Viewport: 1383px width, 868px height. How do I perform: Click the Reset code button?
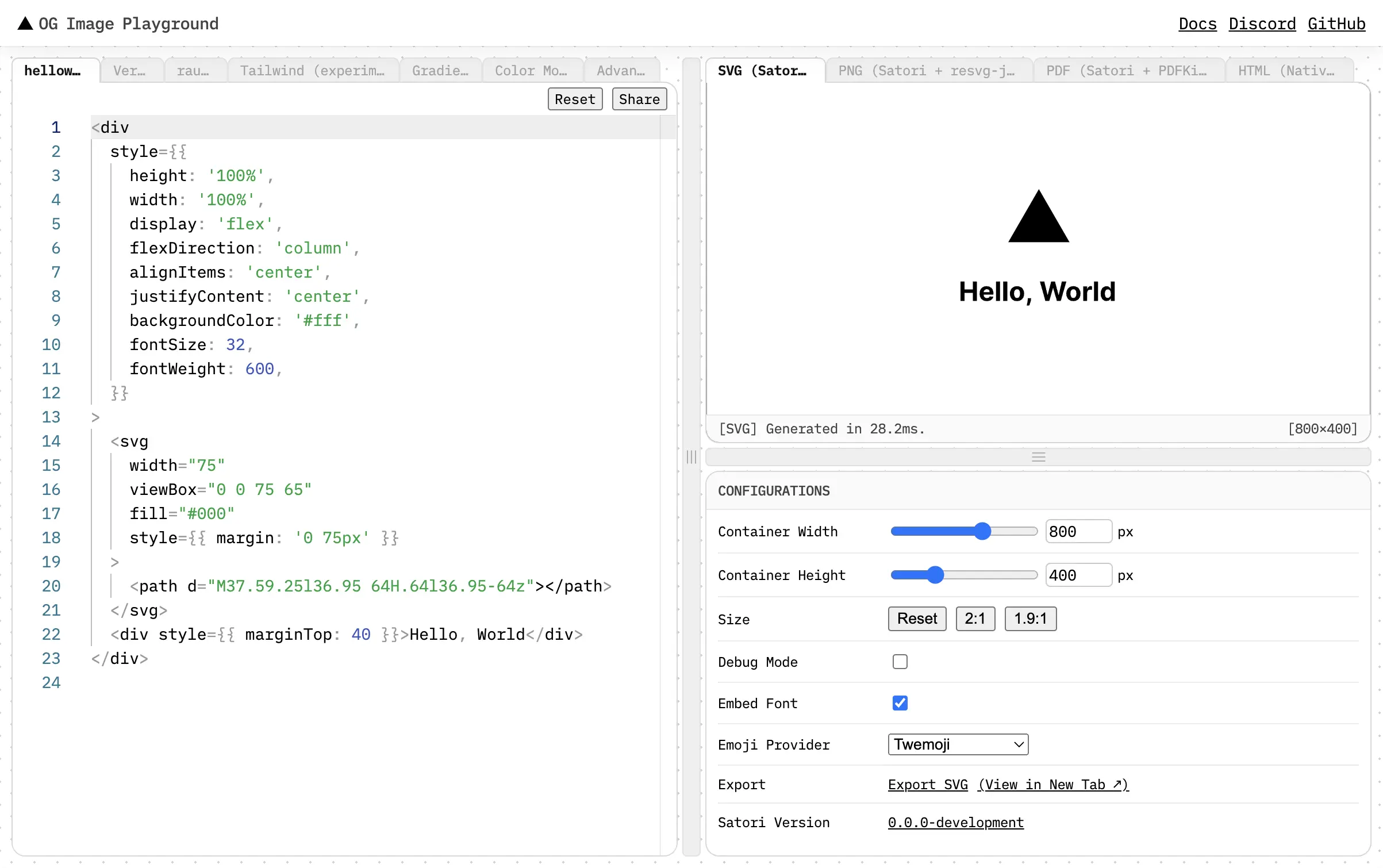tap(573, 98)
